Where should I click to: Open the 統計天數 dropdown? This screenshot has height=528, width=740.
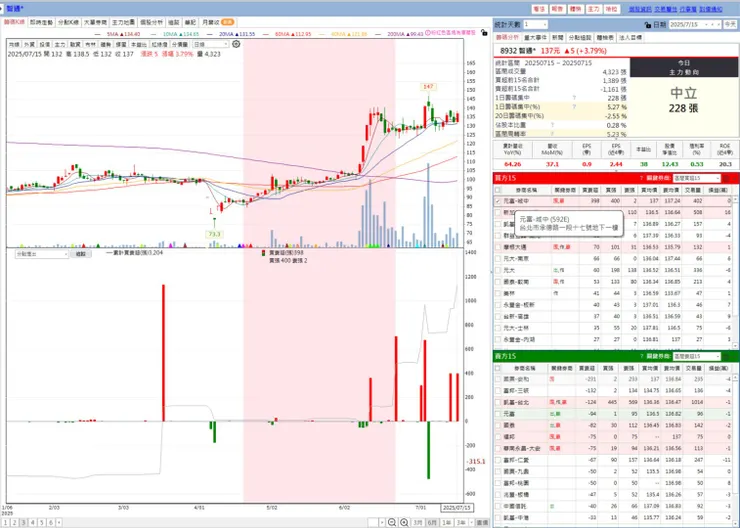[x=535, y=25]
